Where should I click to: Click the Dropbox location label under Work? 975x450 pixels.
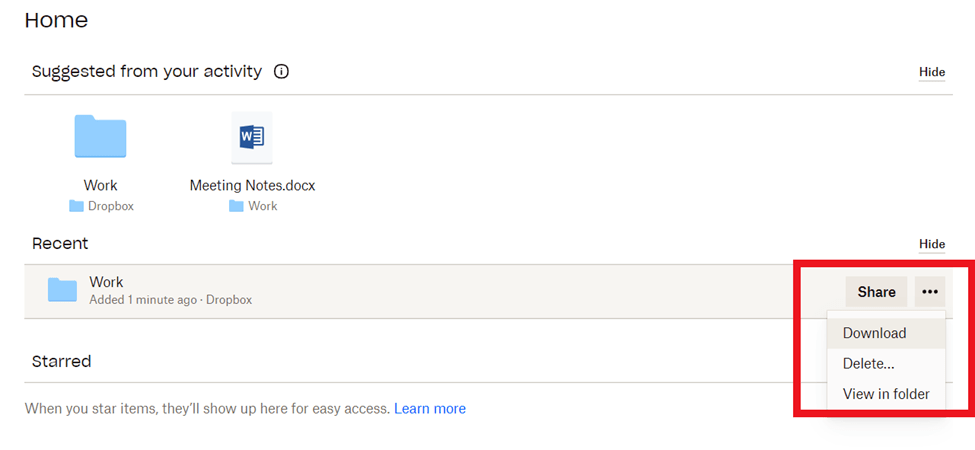click(111, 206)
